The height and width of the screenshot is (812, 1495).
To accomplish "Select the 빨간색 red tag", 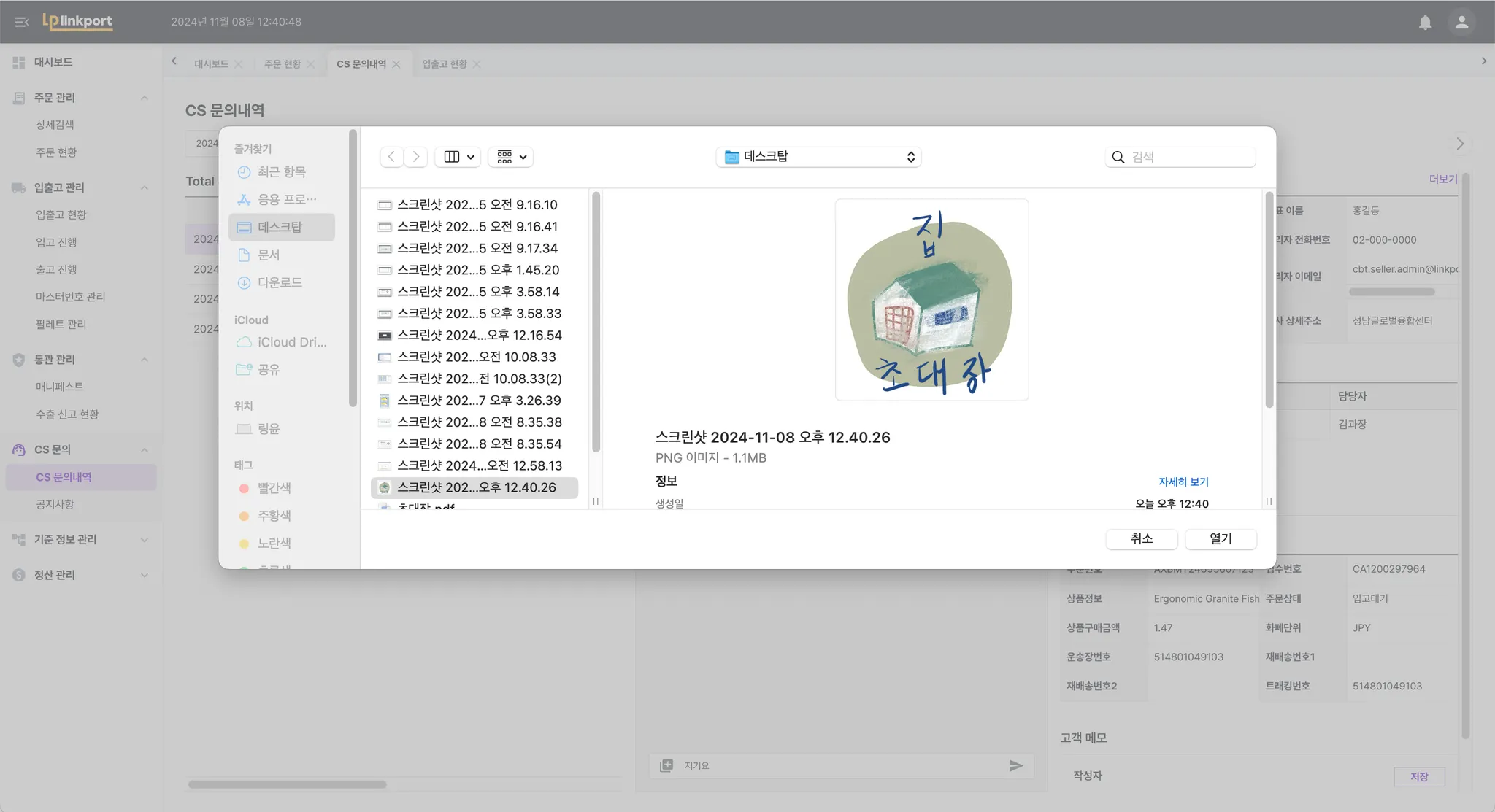I will [x=273, y=488].
